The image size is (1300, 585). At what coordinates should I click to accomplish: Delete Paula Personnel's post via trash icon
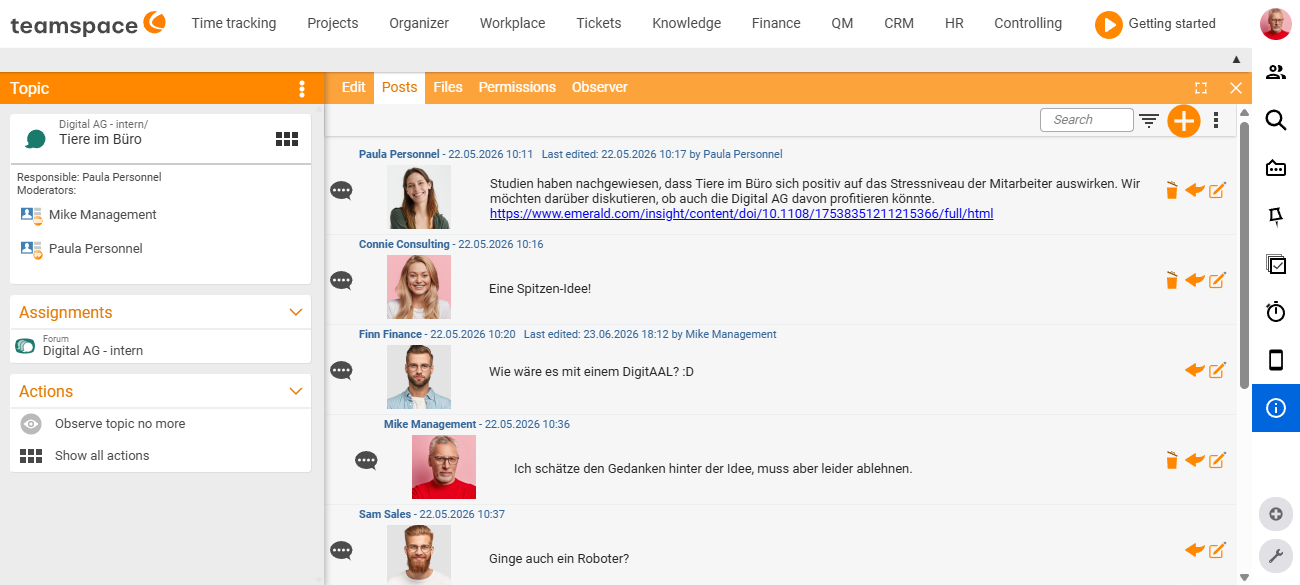[x=1172, y=190]
